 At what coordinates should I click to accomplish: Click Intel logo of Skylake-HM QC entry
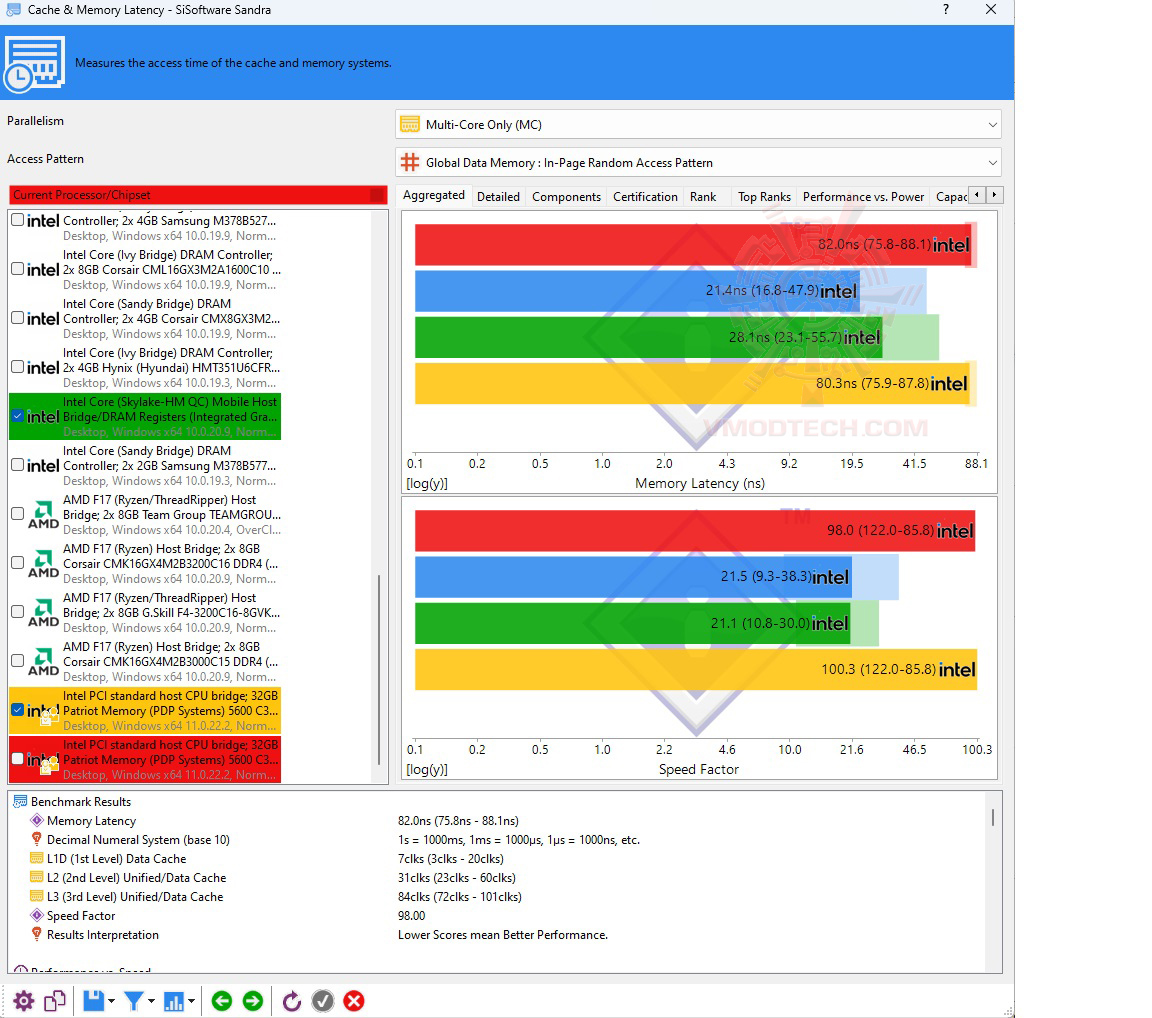[x=43, y=416]
